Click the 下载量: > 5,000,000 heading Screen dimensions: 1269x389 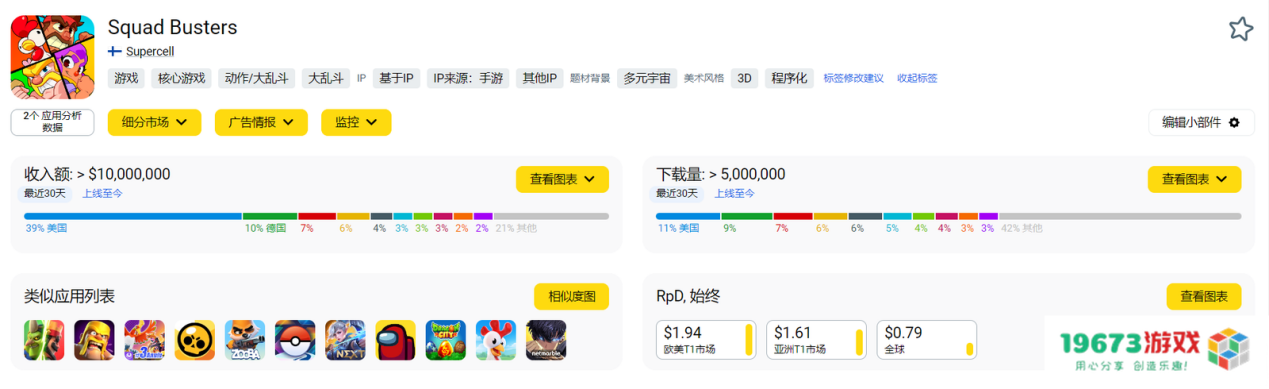[720, 174]
